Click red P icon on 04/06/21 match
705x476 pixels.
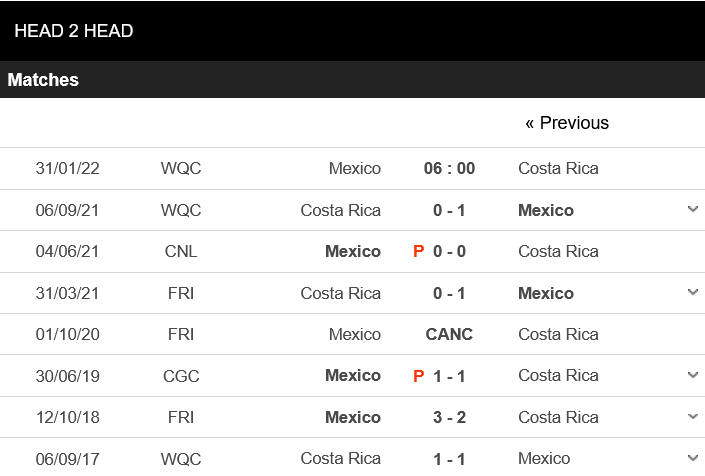tap(419, 252)
